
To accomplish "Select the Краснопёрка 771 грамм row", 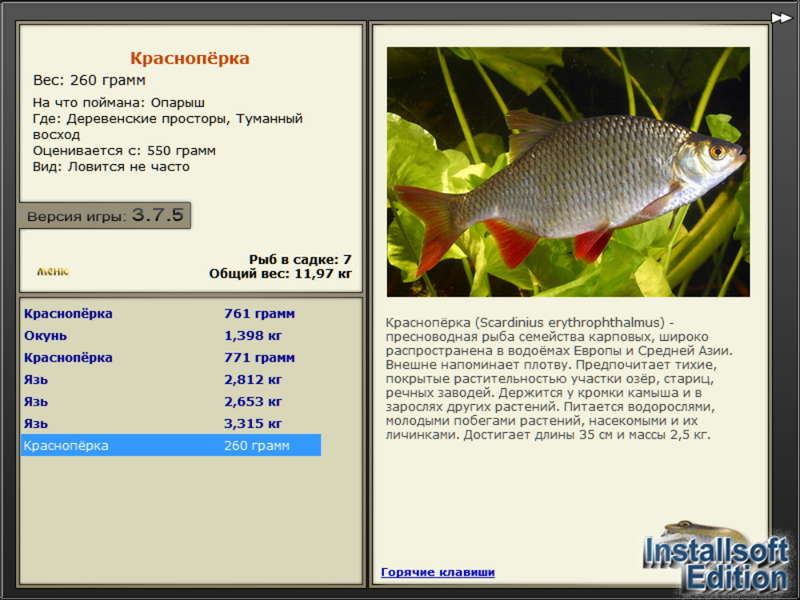I will point(171,357).
